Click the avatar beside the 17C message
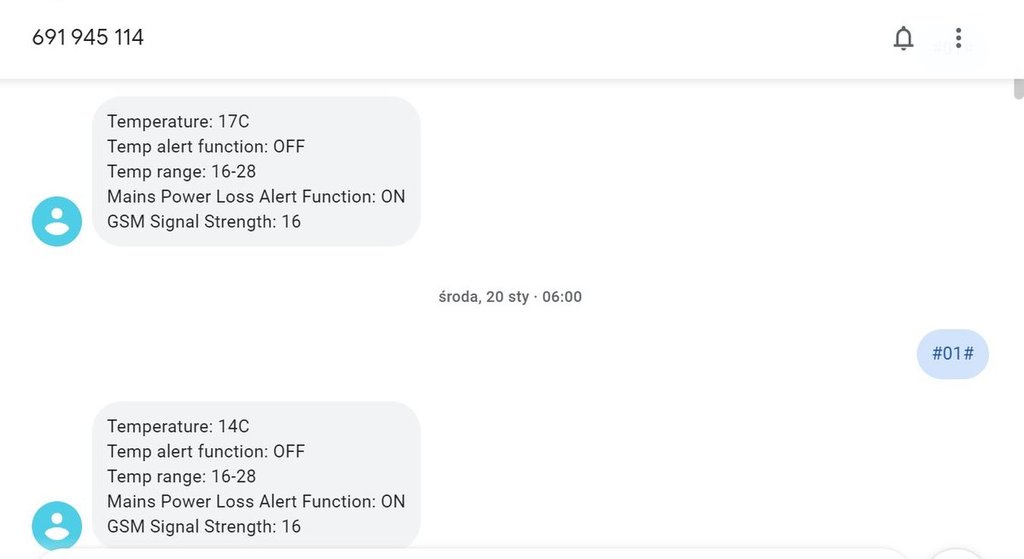This screenshot has height=559, width=1024. point(57,221)
